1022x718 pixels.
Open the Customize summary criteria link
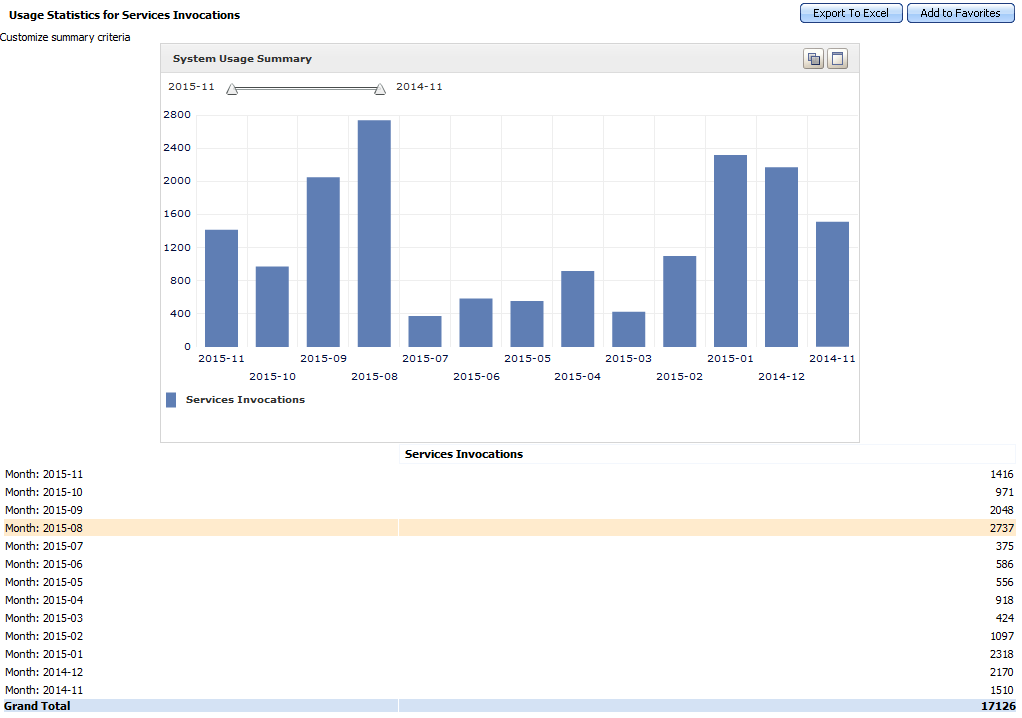(x=65, y=37)
